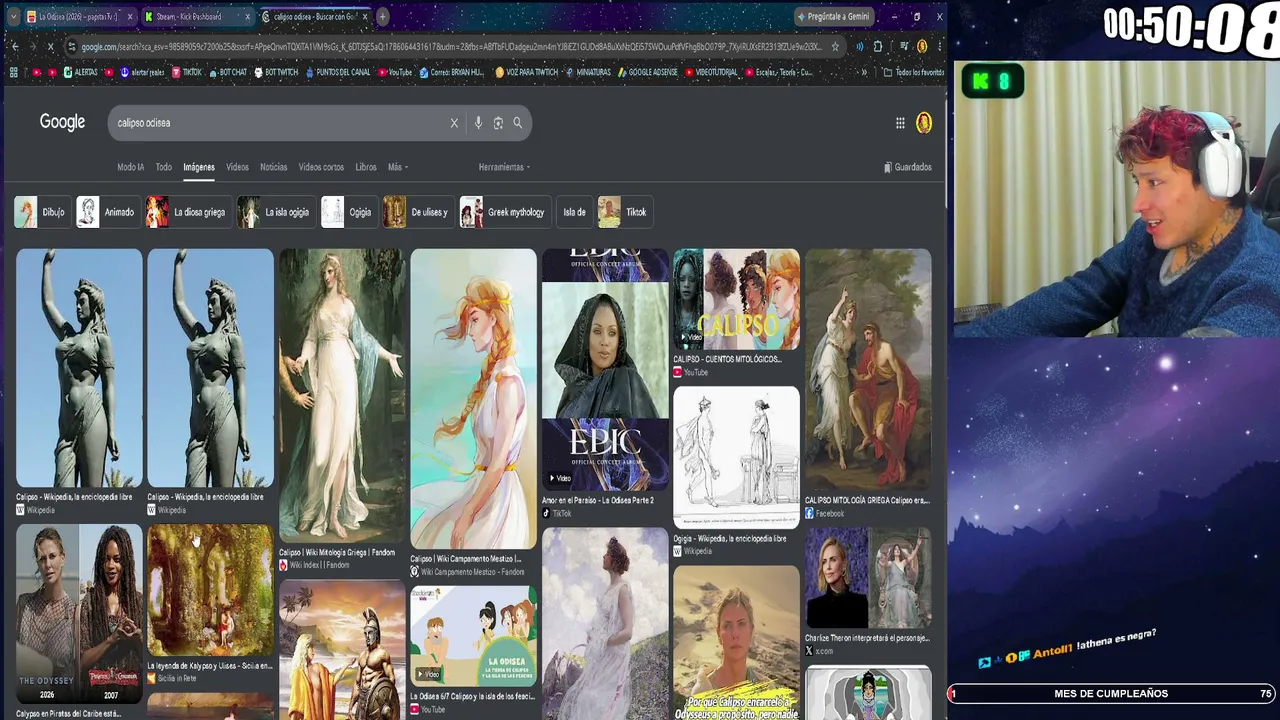Screen dimensions: 1280x720
Task: Filter images by the 'Ogigia' chip
Action: tap(347, 212)
